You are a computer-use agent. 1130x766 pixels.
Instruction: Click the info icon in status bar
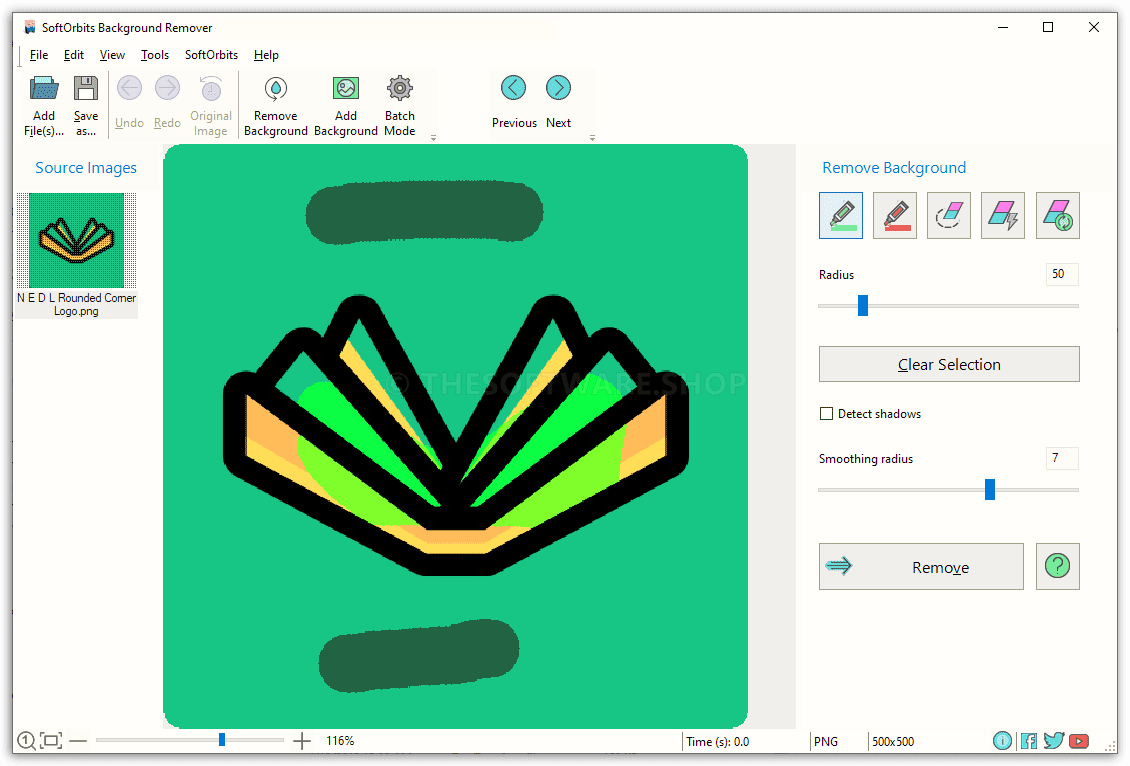[x=1002, y=741]
